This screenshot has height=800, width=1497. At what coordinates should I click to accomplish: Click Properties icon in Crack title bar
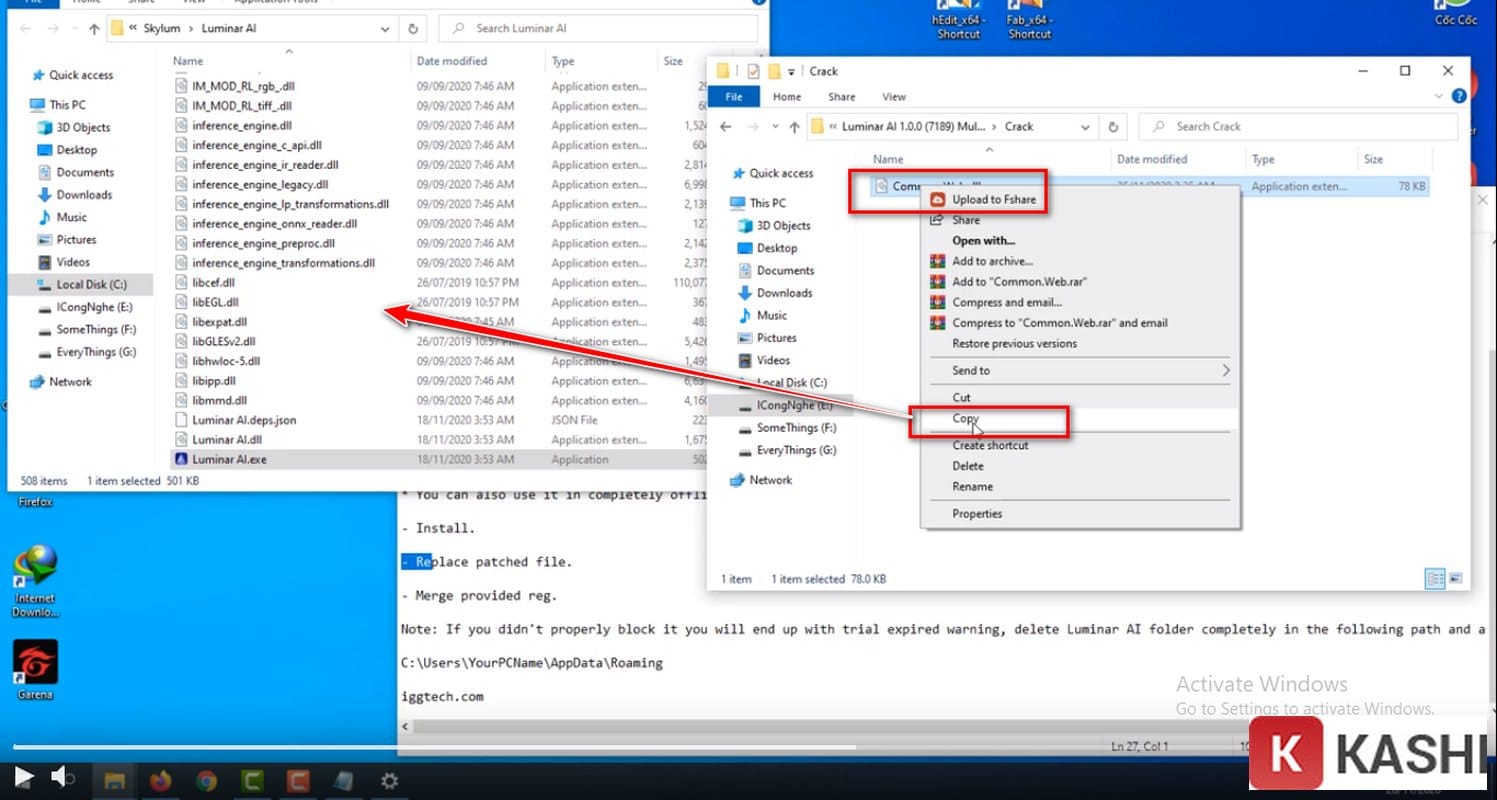click(x=754, y=71)
